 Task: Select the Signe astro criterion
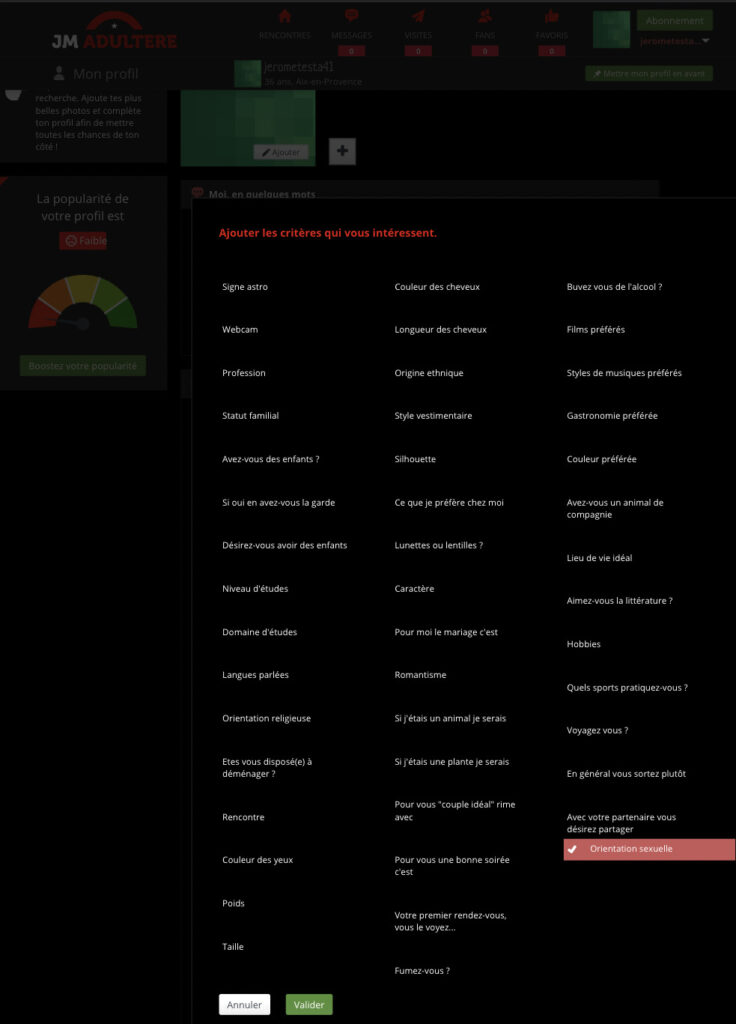(x=245, y=287)
